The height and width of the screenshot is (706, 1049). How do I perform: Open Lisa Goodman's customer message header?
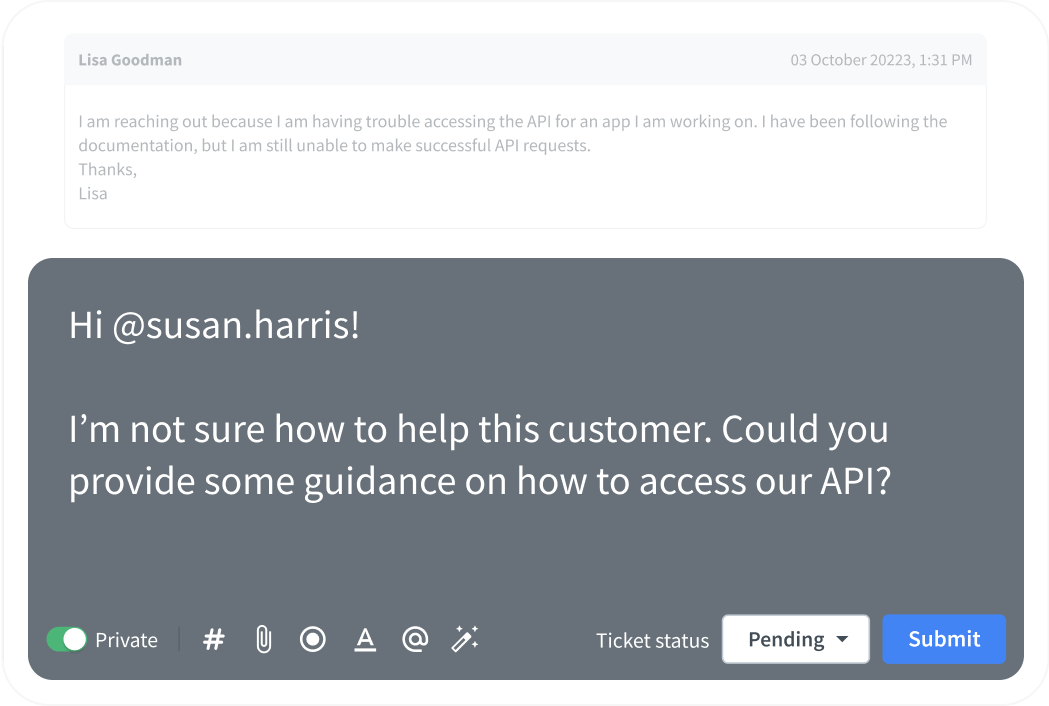tap(130, 60)
